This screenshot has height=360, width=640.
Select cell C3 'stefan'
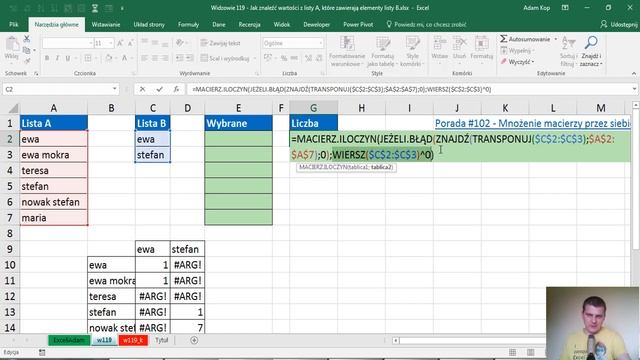point(153,155)
